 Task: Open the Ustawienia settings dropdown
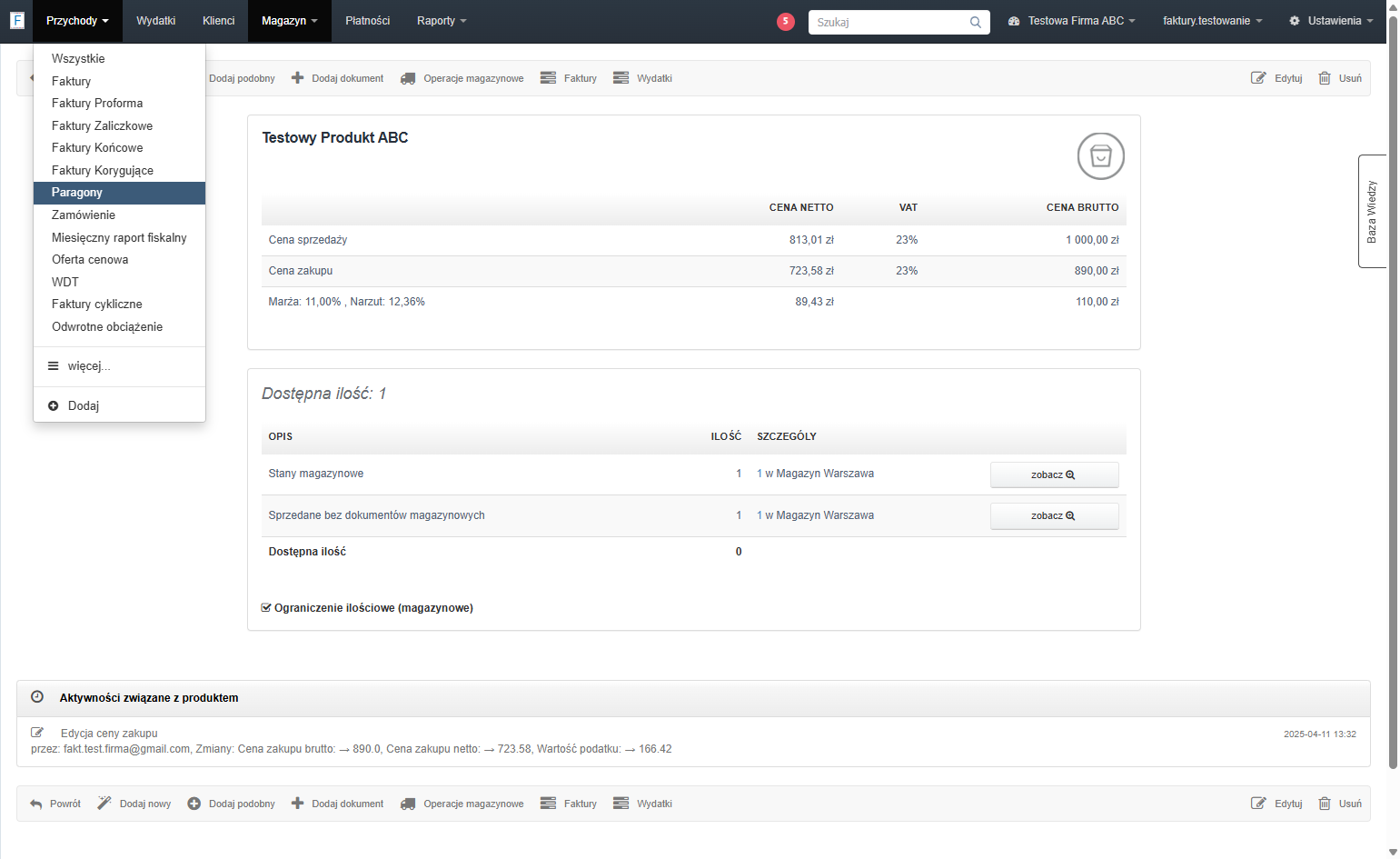point(1331,21)
